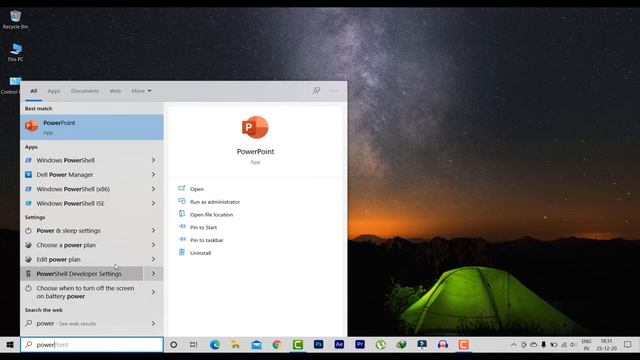The image size is (640, 360).
Task: Open PowerShell Developer Settings result
Action: (x=82, y=273)
